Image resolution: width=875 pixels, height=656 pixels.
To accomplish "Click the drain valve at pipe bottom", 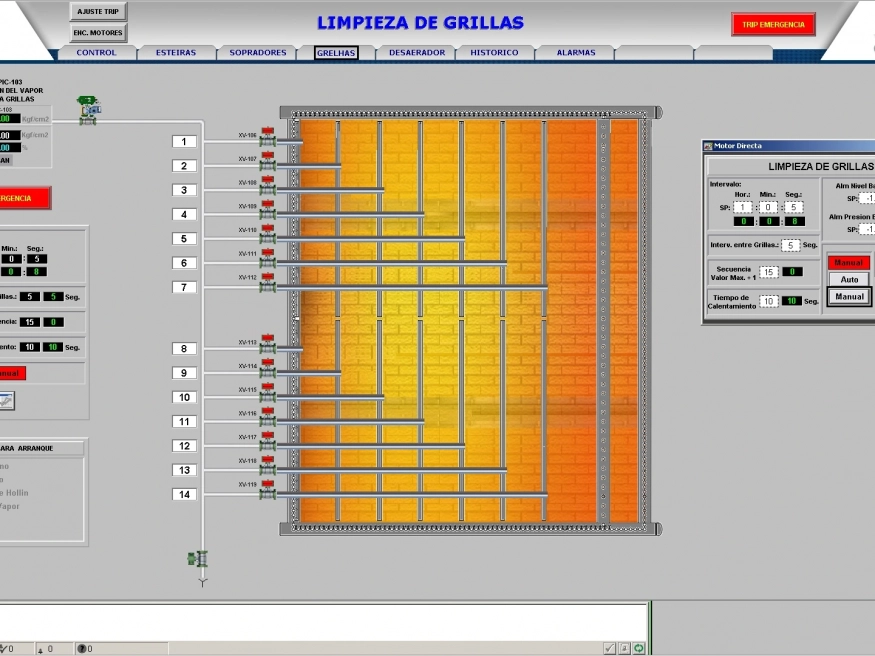I will click(199, 559).
